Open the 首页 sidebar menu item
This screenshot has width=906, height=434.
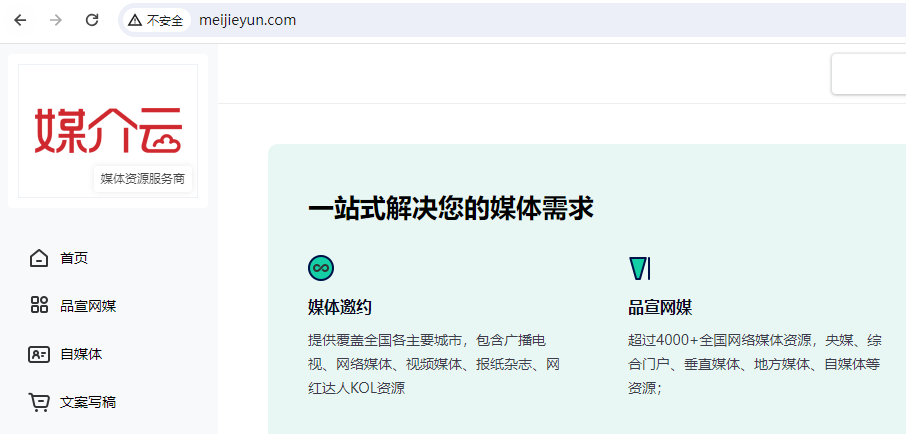pos(74,258)
